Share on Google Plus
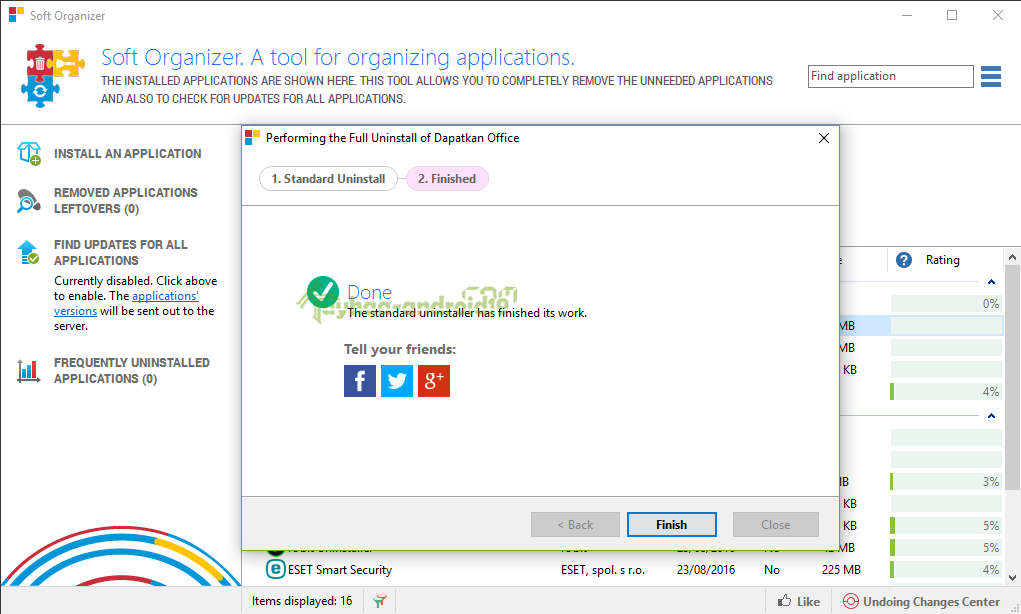 coord(434,381)
